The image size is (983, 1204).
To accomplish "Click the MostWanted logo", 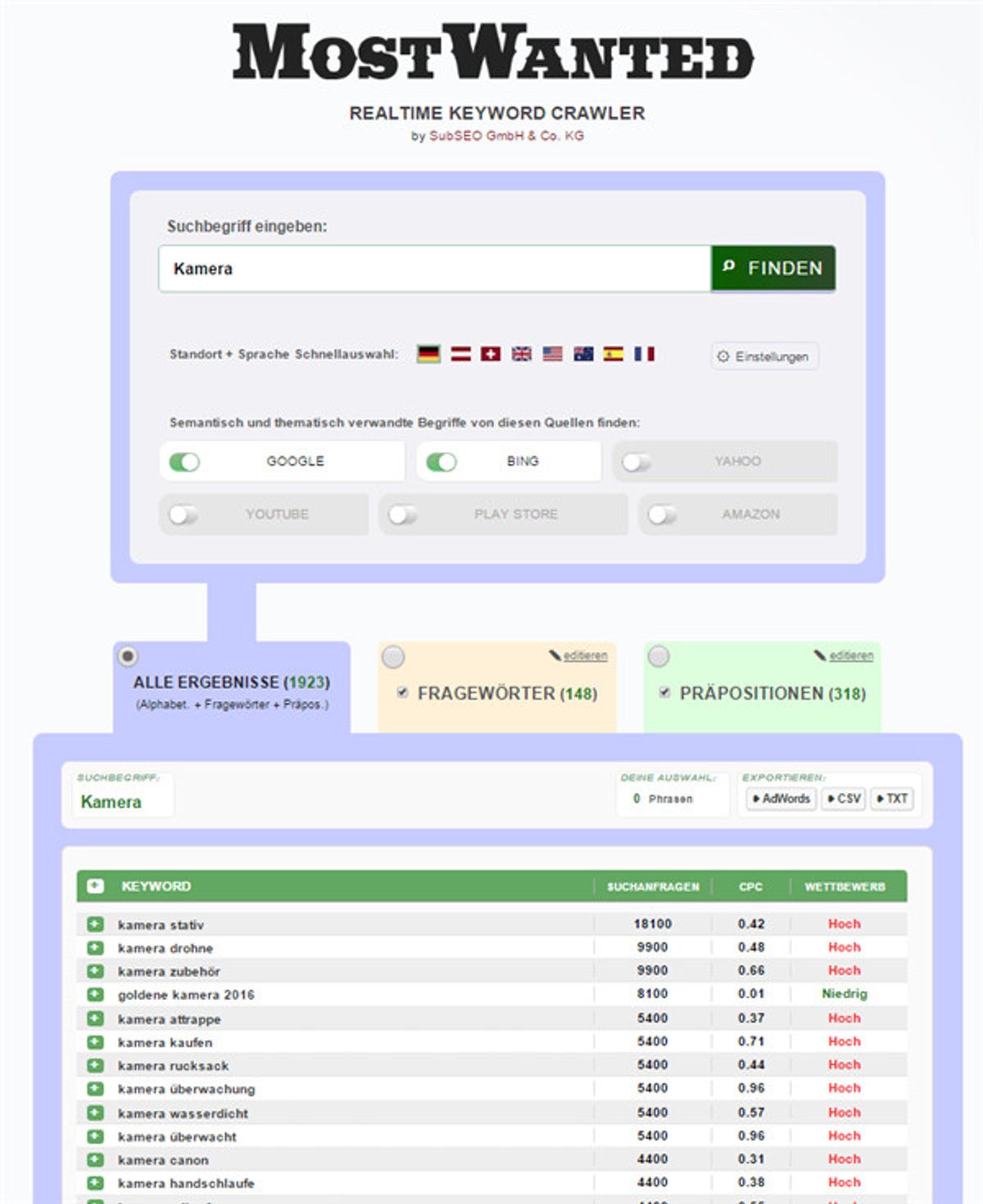I will tap(493, 52).
